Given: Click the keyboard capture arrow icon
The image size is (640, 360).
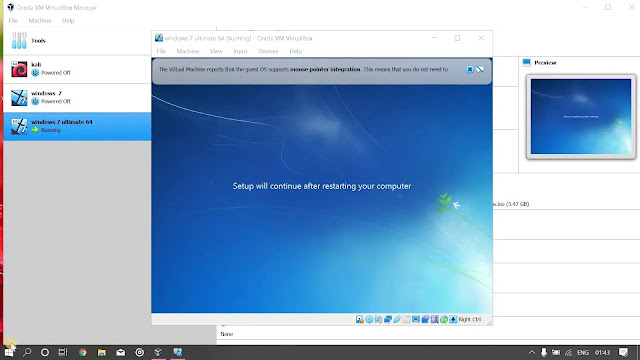Looking at the screenshot, I should click(x=453, y=319).
